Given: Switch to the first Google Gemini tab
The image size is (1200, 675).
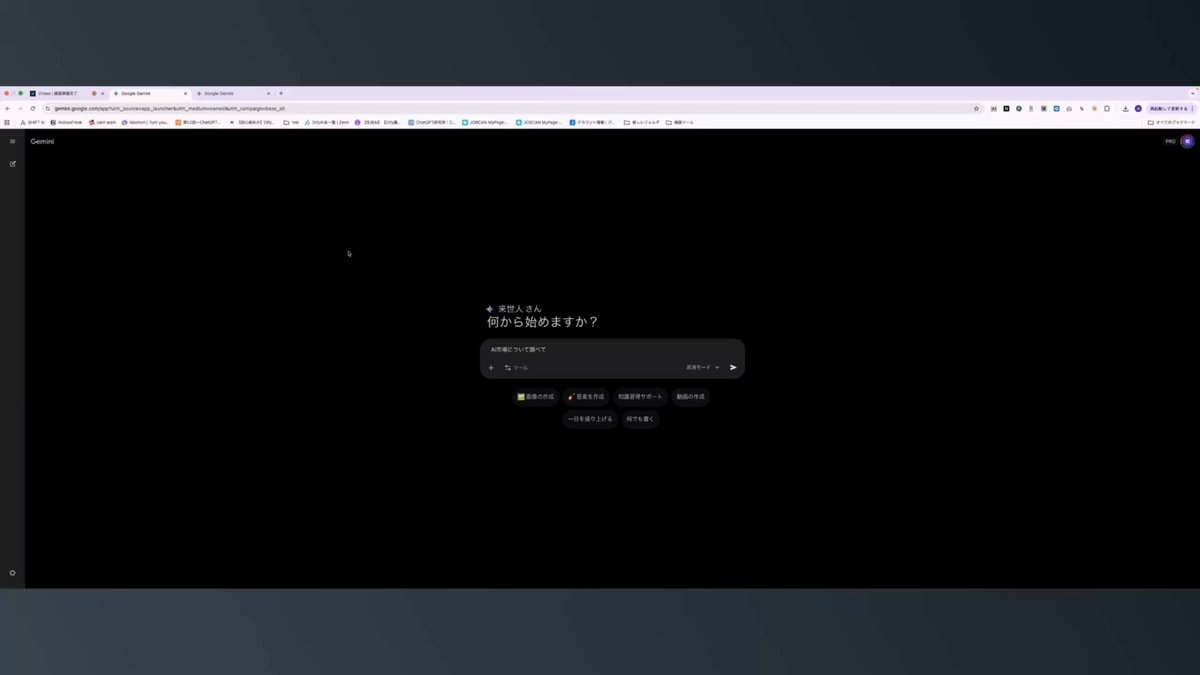Looking at the screenshot, I should pyautogui.click(x=150, y=93).
